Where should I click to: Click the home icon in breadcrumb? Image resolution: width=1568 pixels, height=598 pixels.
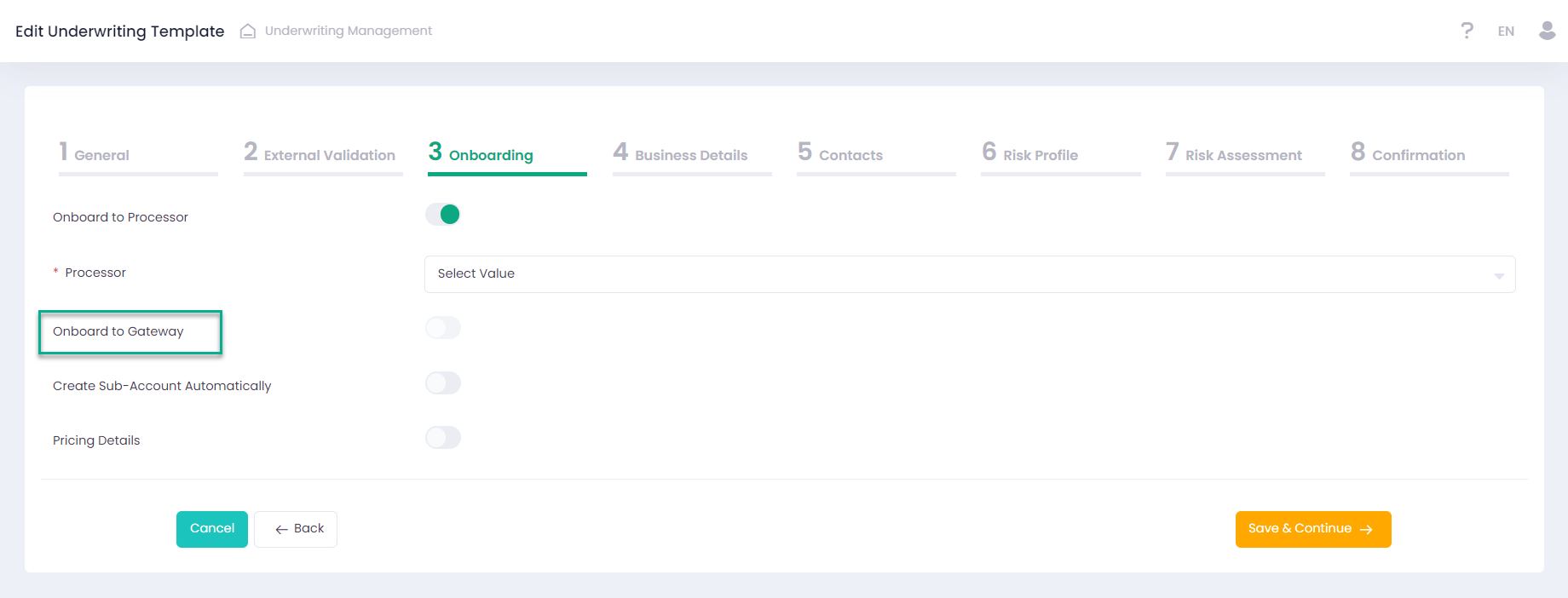(x=248, y=32)
